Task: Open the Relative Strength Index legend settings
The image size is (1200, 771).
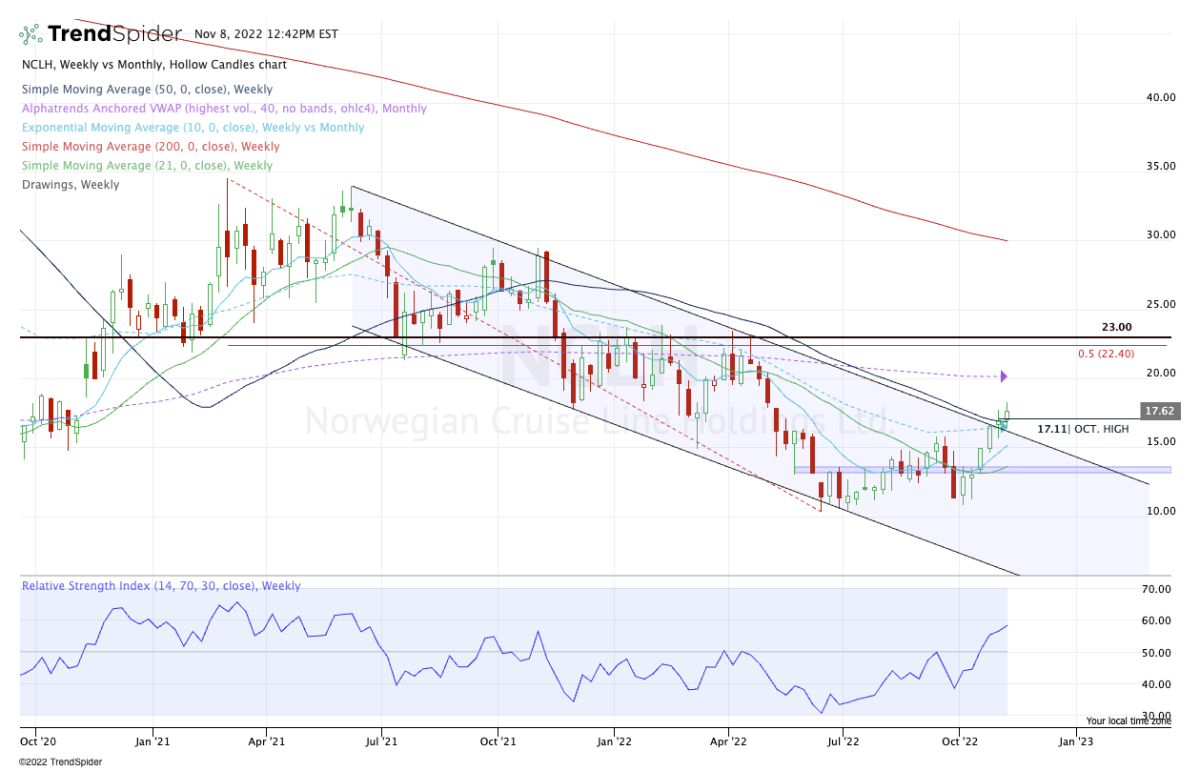Action: (160, 585)
